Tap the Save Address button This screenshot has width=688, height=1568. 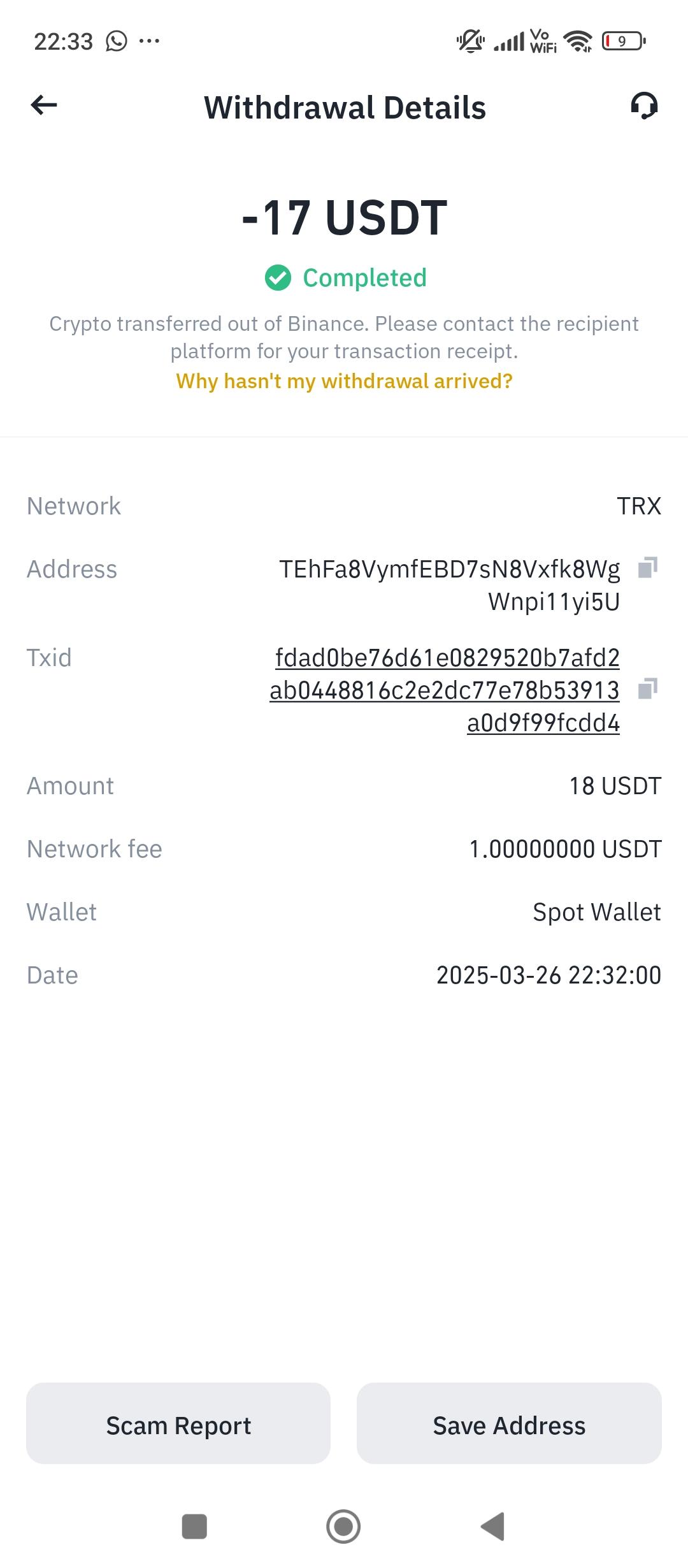[509, 1425]
